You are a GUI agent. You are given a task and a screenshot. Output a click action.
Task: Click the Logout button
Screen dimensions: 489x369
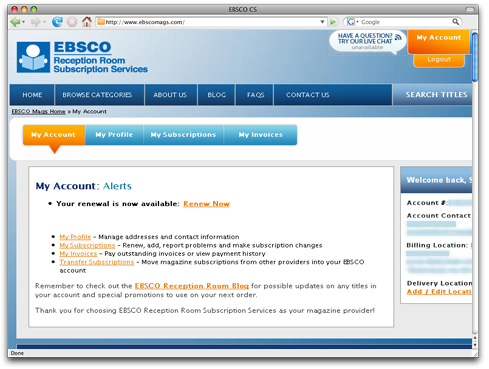439,60
